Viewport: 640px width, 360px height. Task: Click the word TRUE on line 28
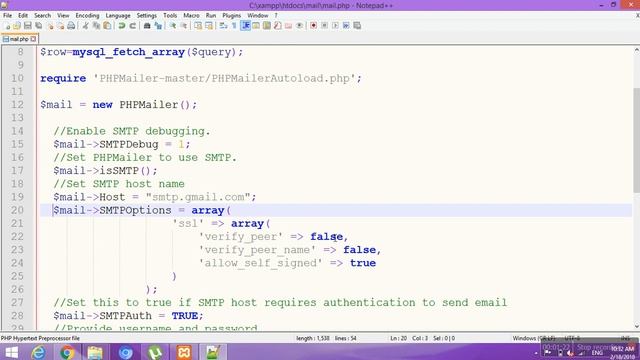pos(184,316)
